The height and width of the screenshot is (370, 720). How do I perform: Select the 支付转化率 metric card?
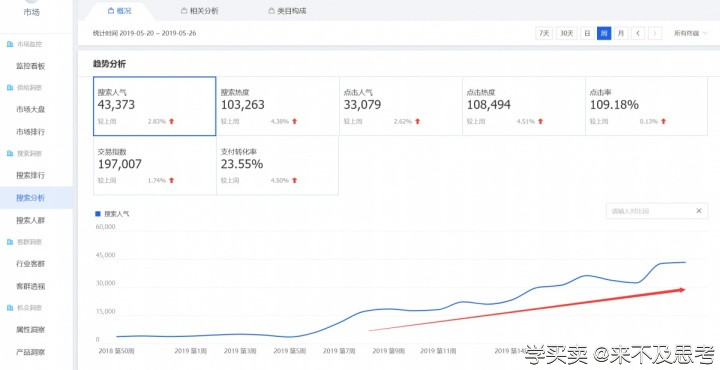pos(278,166)
